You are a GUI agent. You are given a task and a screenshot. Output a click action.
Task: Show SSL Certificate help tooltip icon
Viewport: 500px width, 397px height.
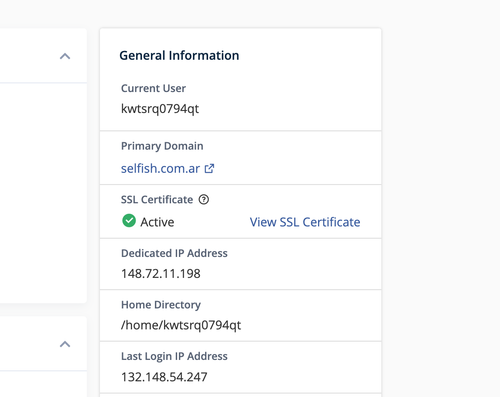pyautogui.click(x=204, y=199)
